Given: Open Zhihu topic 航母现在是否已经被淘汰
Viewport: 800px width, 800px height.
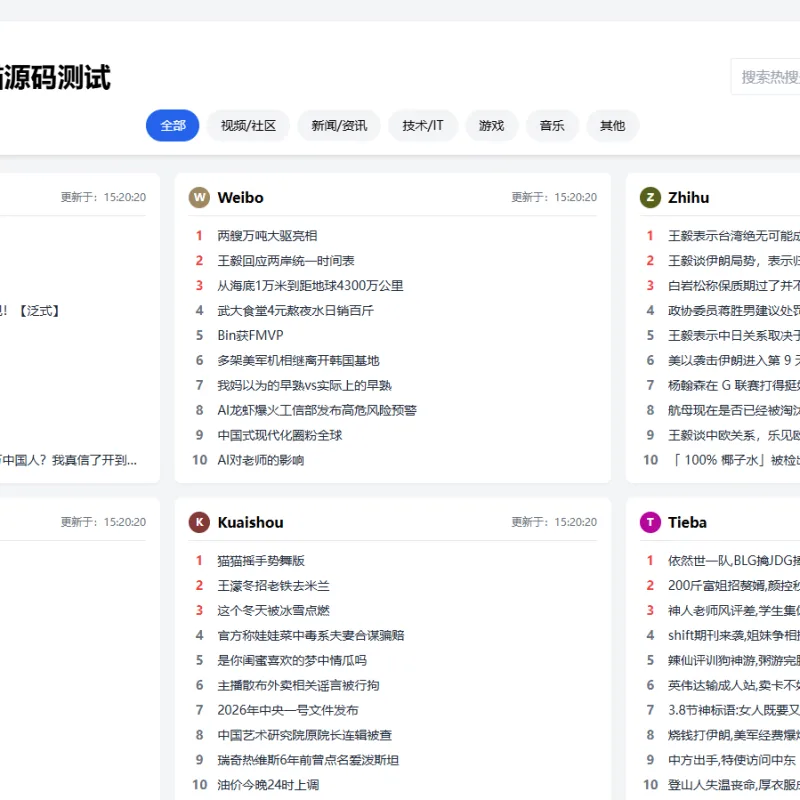Looking at the screenshot, I should point(734,410).
